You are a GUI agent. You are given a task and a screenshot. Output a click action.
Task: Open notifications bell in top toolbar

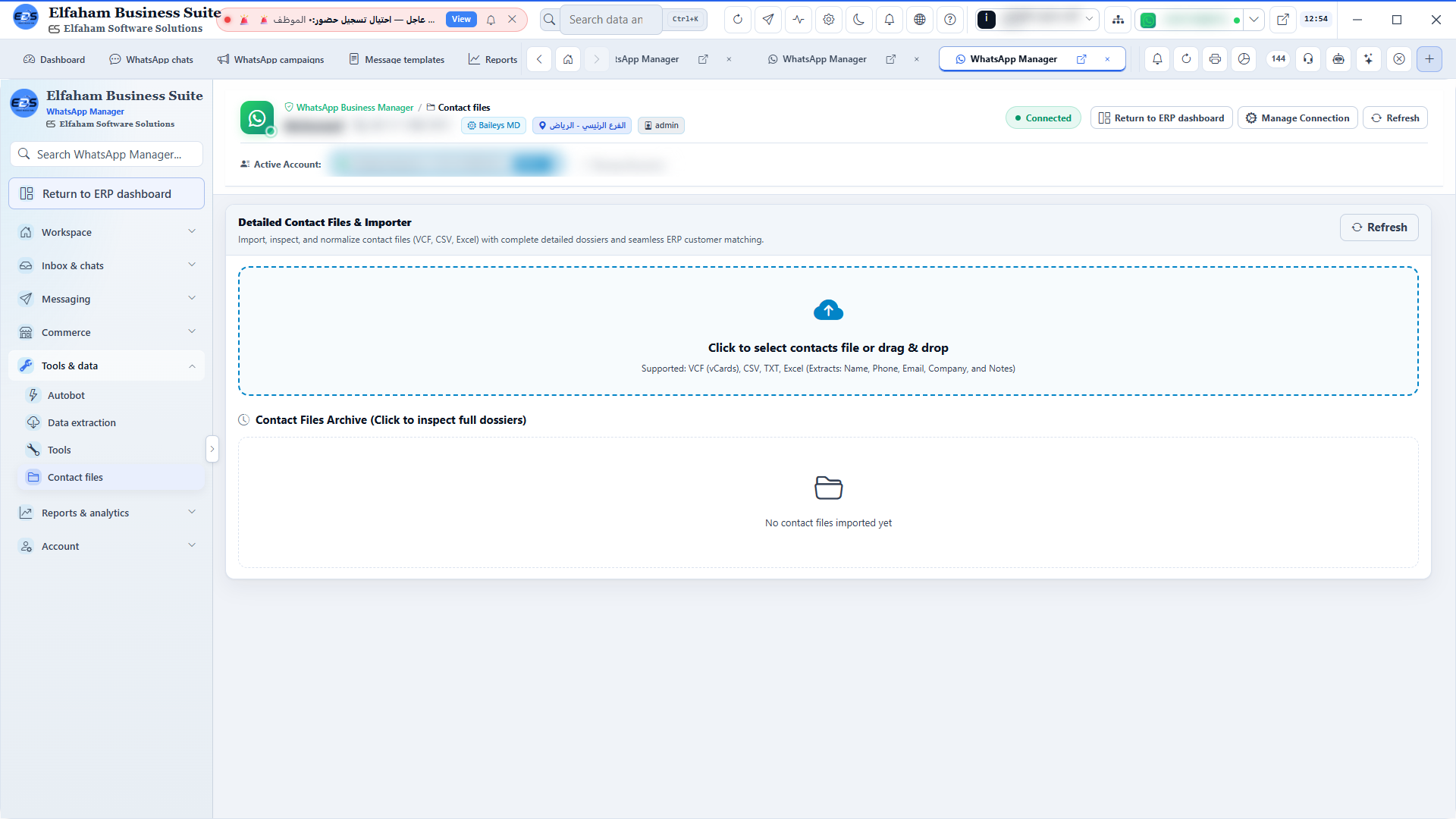[890, 20]
